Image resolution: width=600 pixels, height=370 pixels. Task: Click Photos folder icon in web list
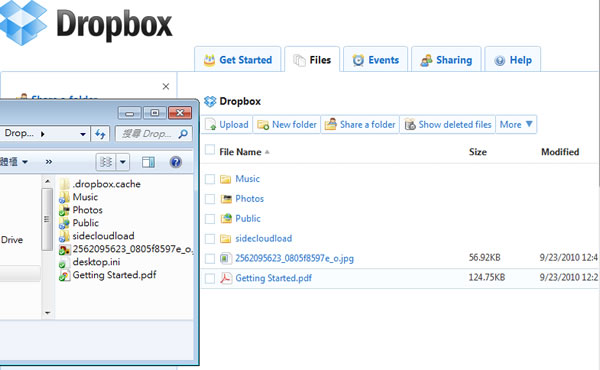[226, 199]
